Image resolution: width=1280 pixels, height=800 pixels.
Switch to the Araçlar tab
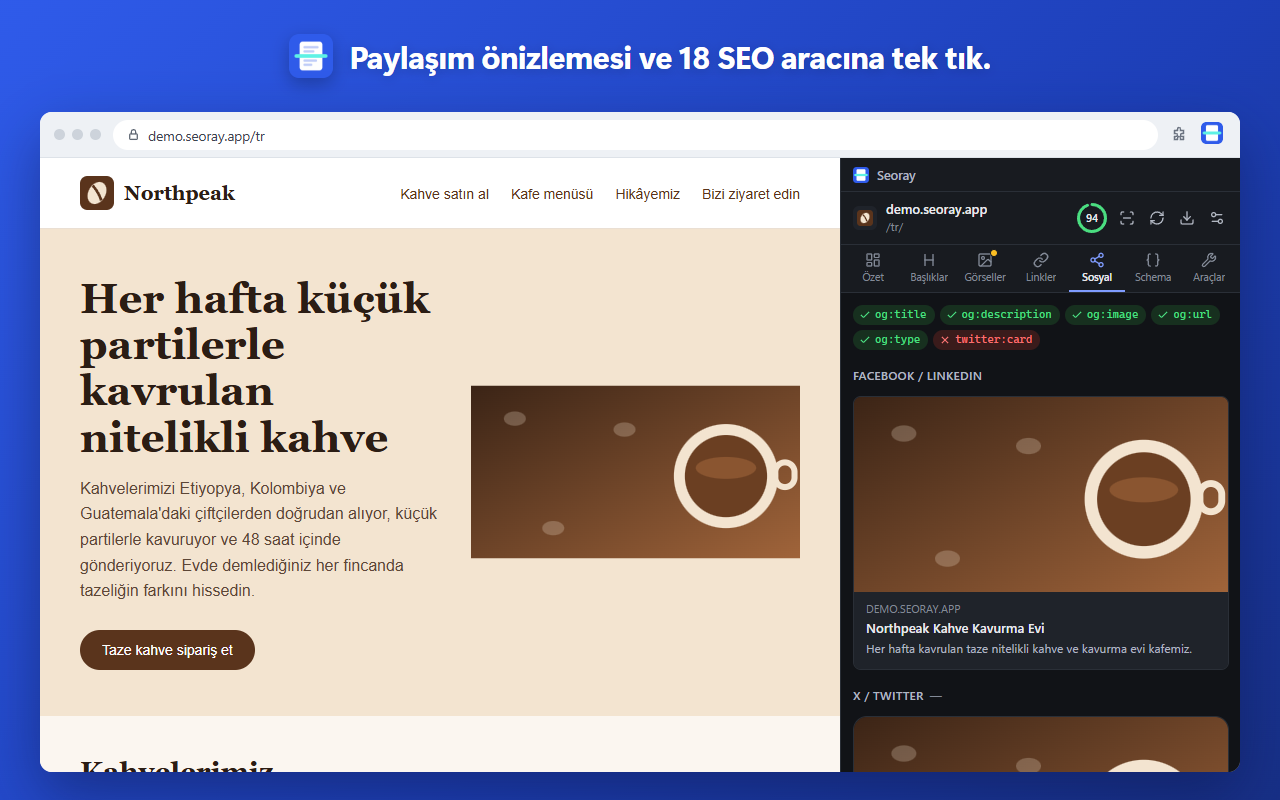(x=1209, y=268)
